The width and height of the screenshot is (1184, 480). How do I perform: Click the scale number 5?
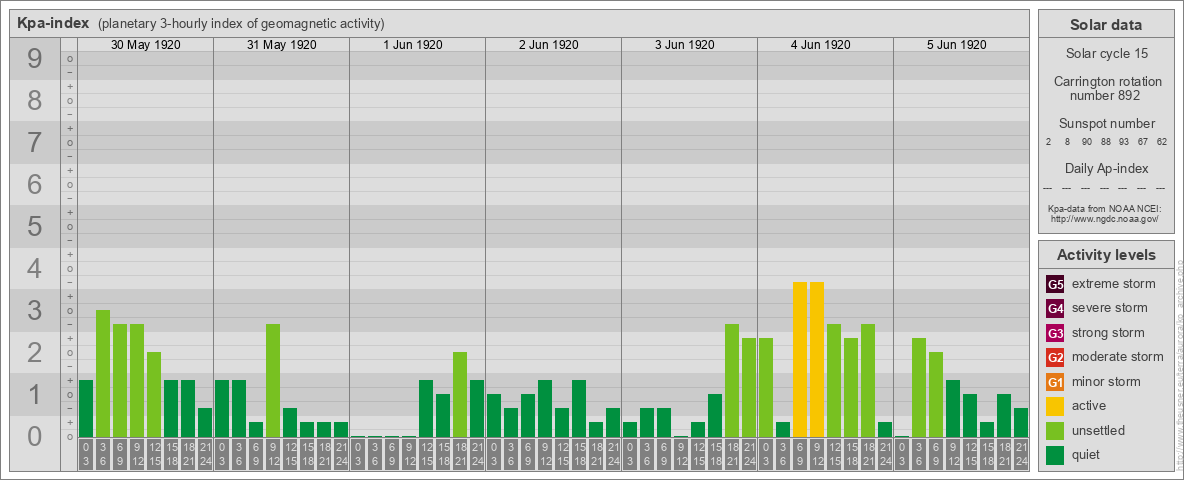point(34,226)
